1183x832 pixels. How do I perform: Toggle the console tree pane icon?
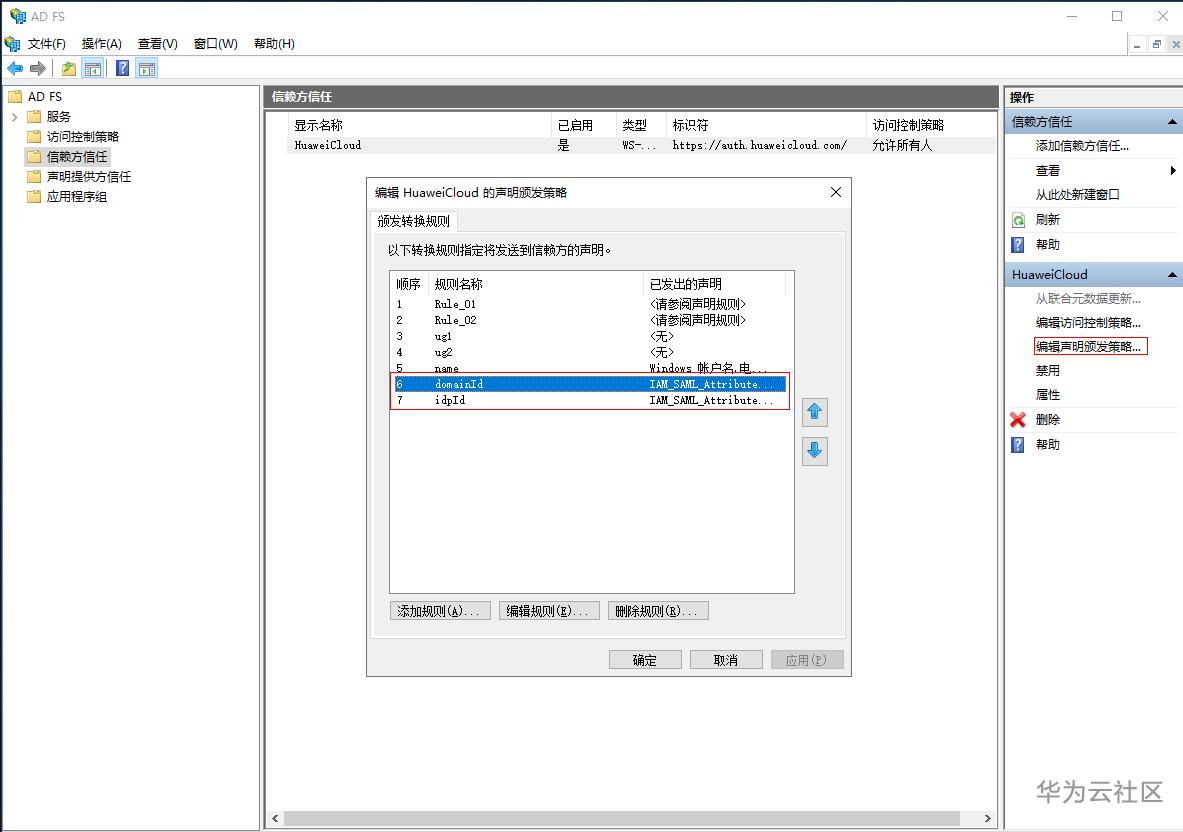93,69
